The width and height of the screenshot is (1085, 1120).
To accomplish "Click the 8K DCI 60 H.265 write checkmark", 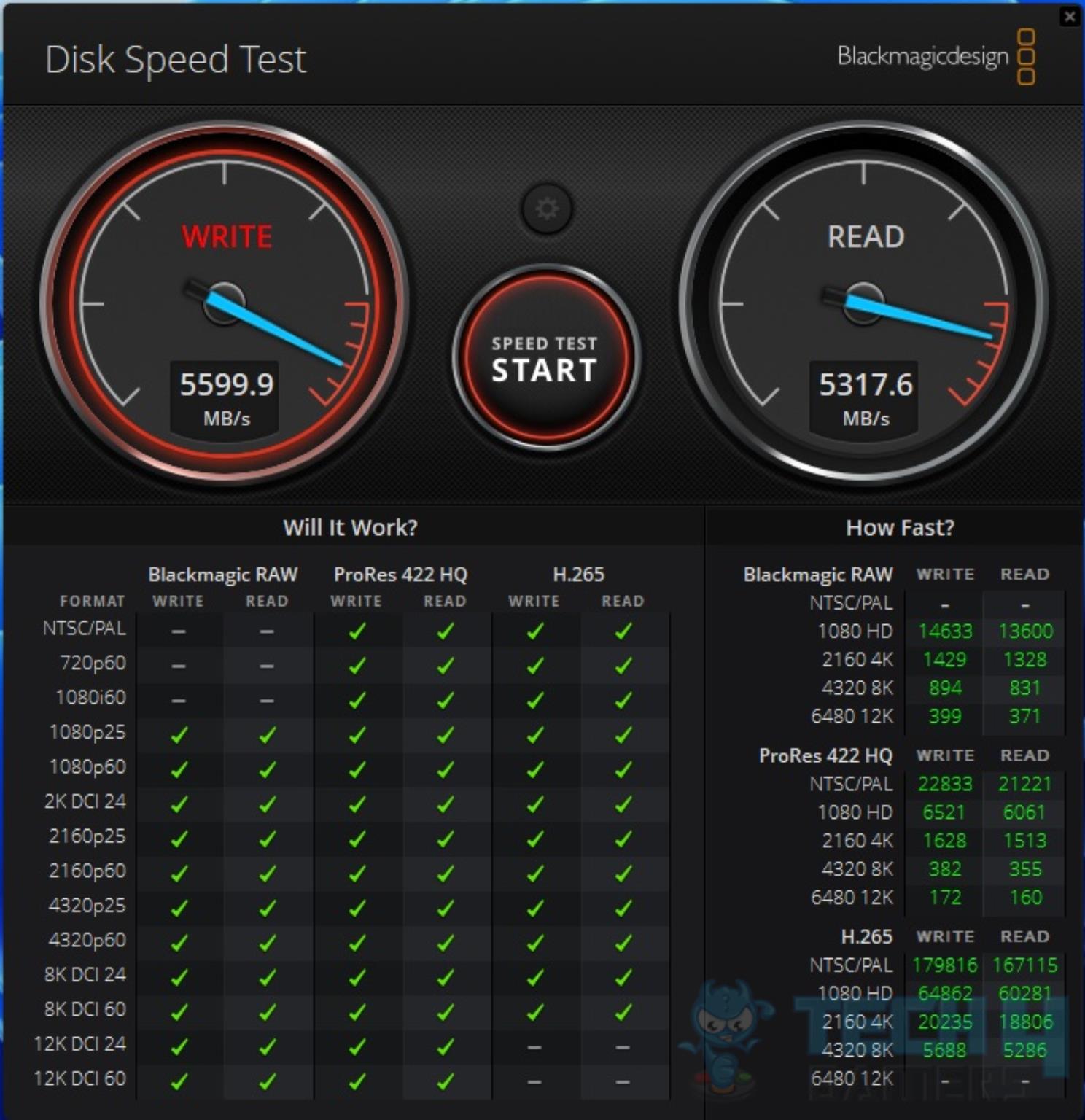I will click(534, 1012).
